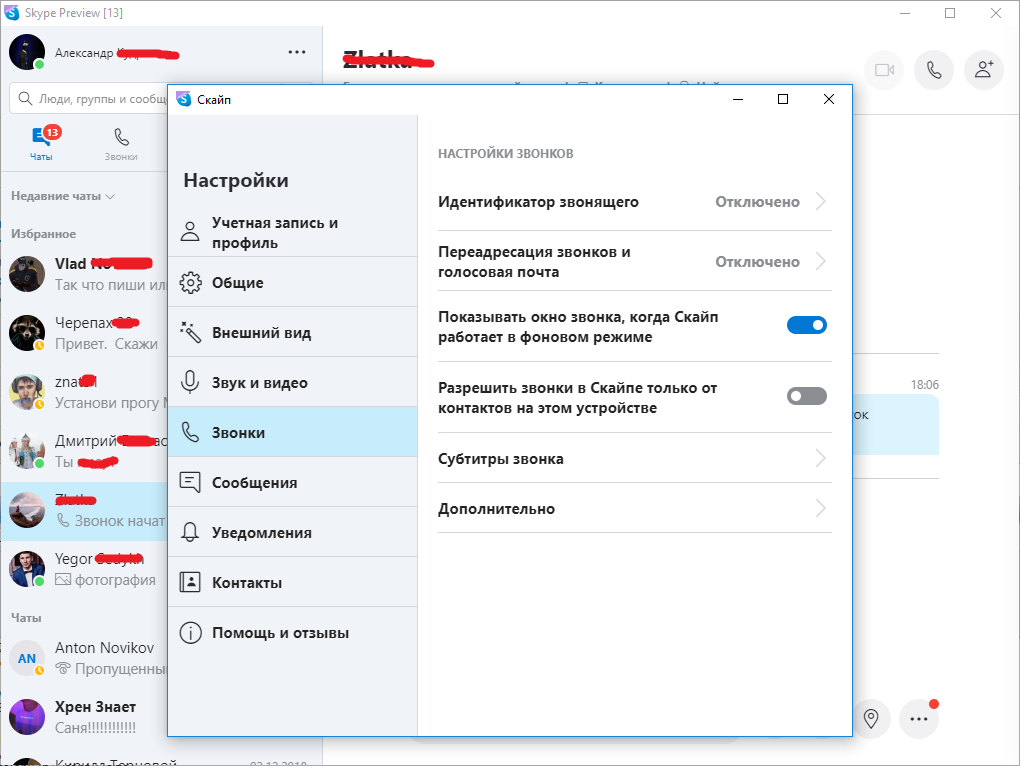
Task: Expand Дополнительно chevron
Action: click(x=820, y=508)
